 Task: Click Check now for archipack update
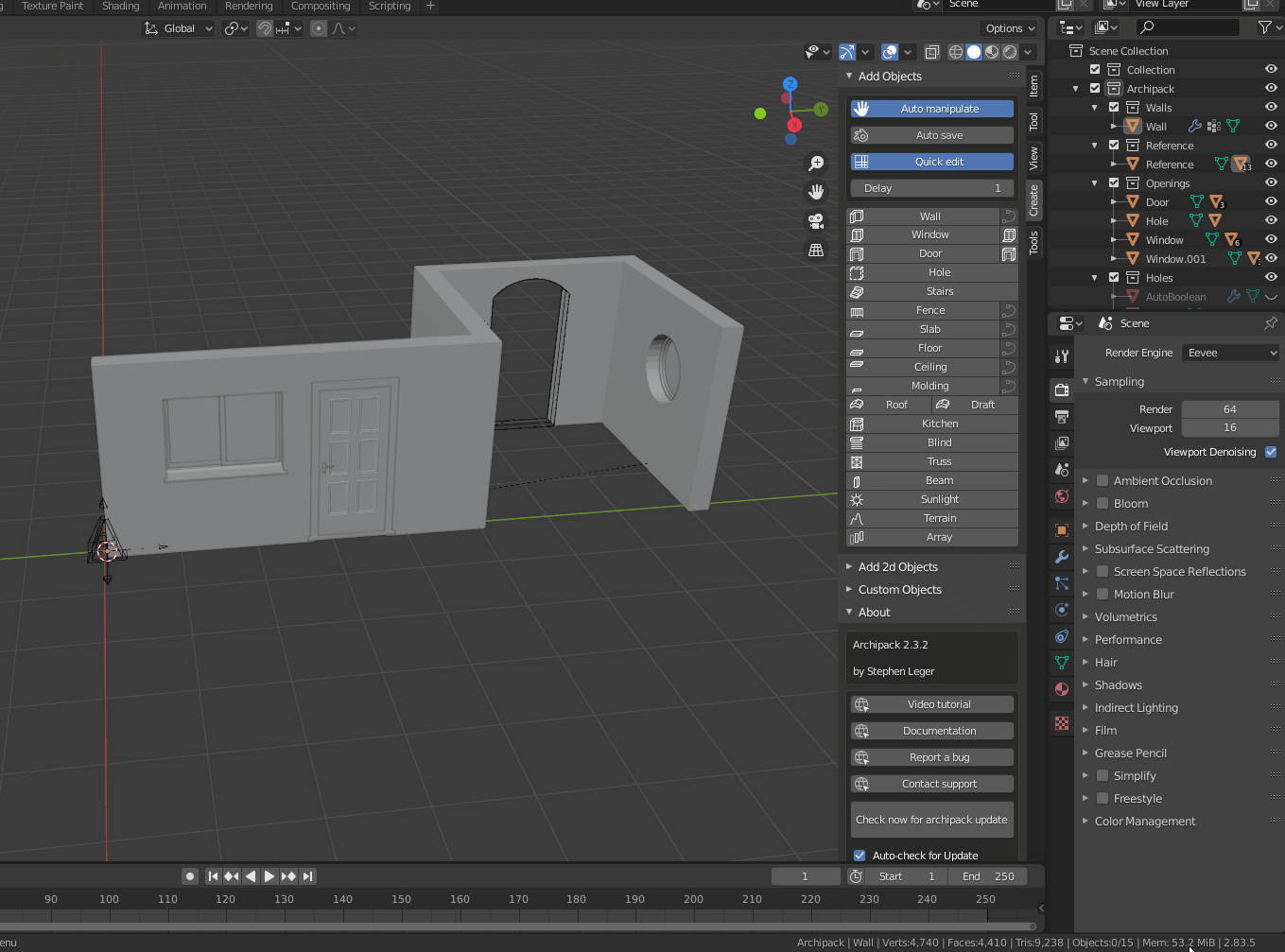click(x=932, y=820)
